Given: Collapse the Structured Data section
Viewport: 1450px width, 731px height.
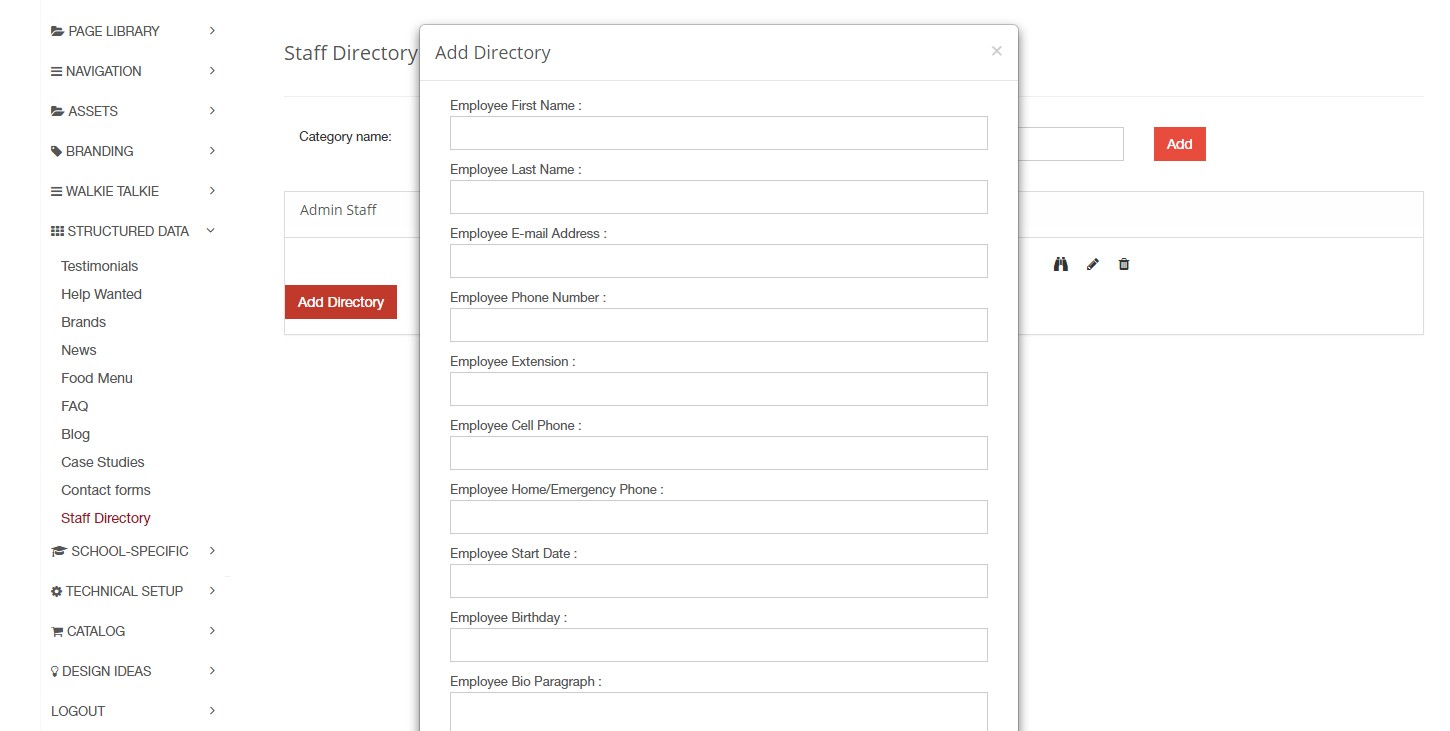Looking at the screenshot, I should [x=210, y=231].
